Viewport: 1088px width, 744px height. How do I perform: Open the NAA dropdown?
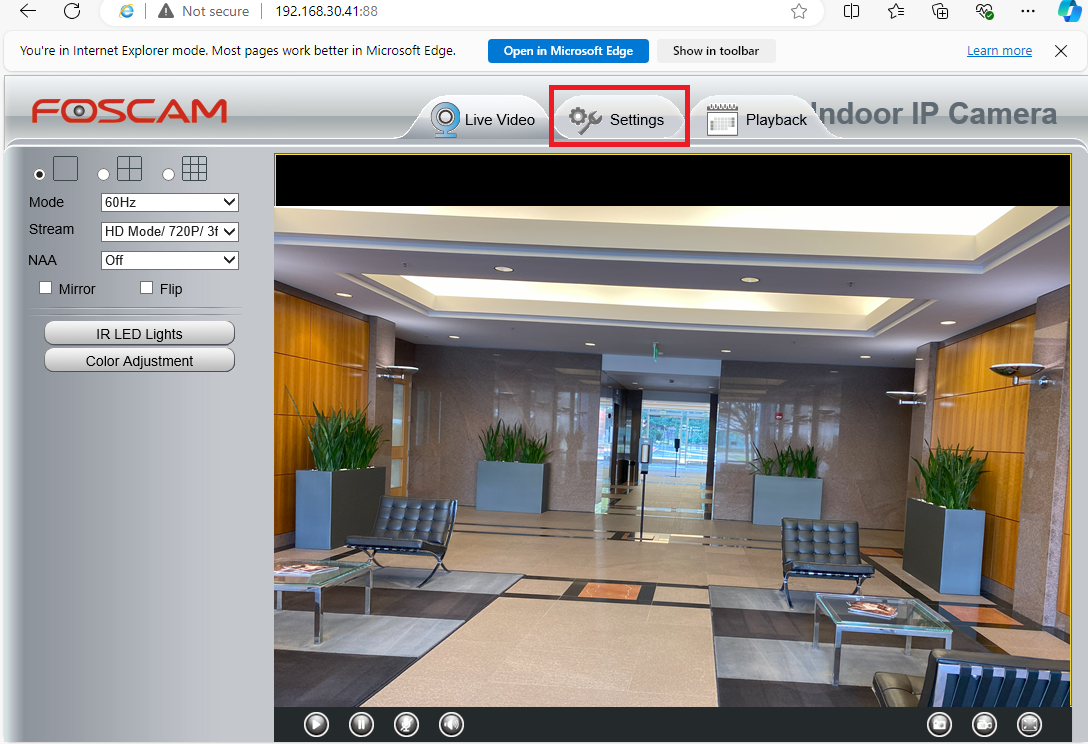click(x=170, y=260)
